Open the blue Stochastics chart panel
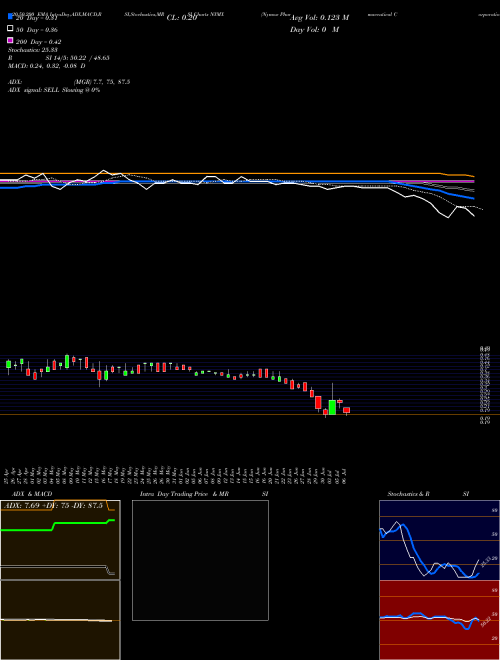This screenshot has width=500, height=660. (439, 540)
